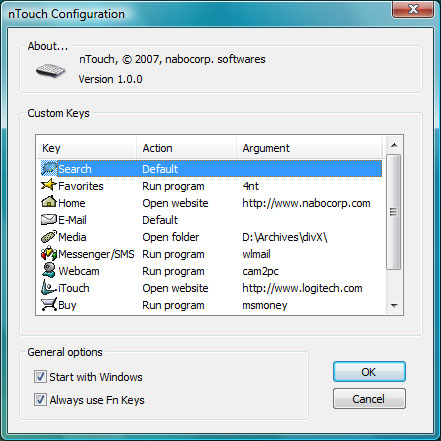Click the vertical scrollbar thumb
This screenshot has width=441, height=441.
(394, 212)
